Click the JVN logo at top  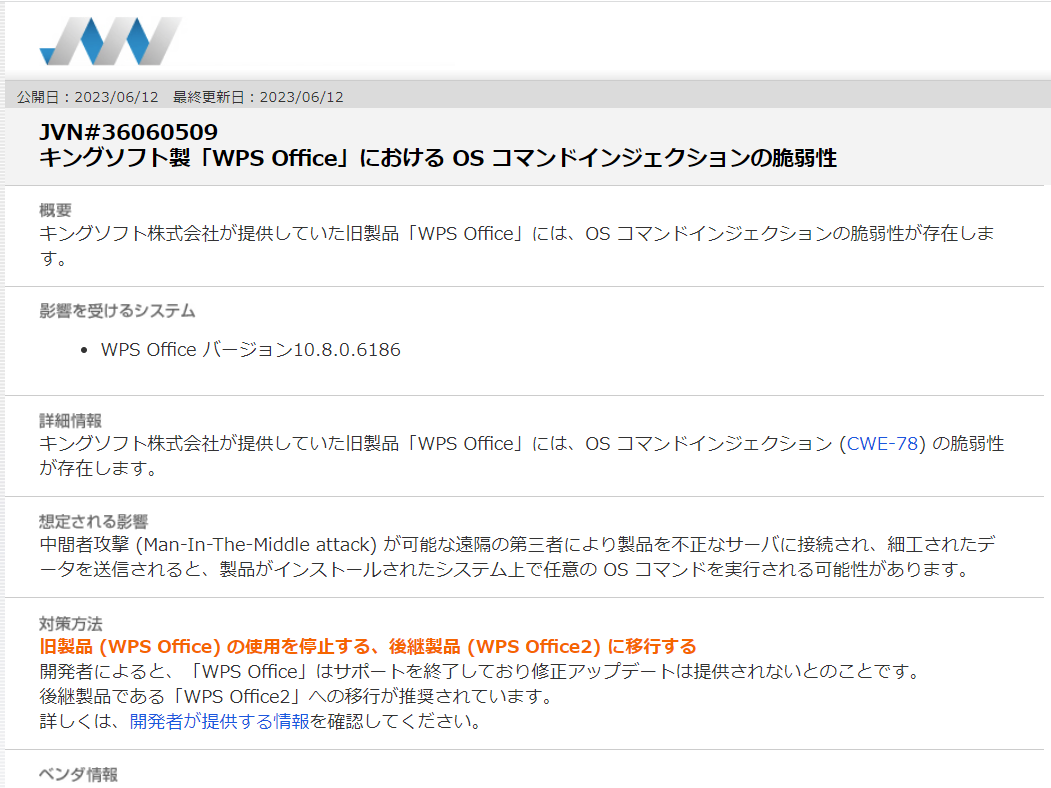(110, 41)
